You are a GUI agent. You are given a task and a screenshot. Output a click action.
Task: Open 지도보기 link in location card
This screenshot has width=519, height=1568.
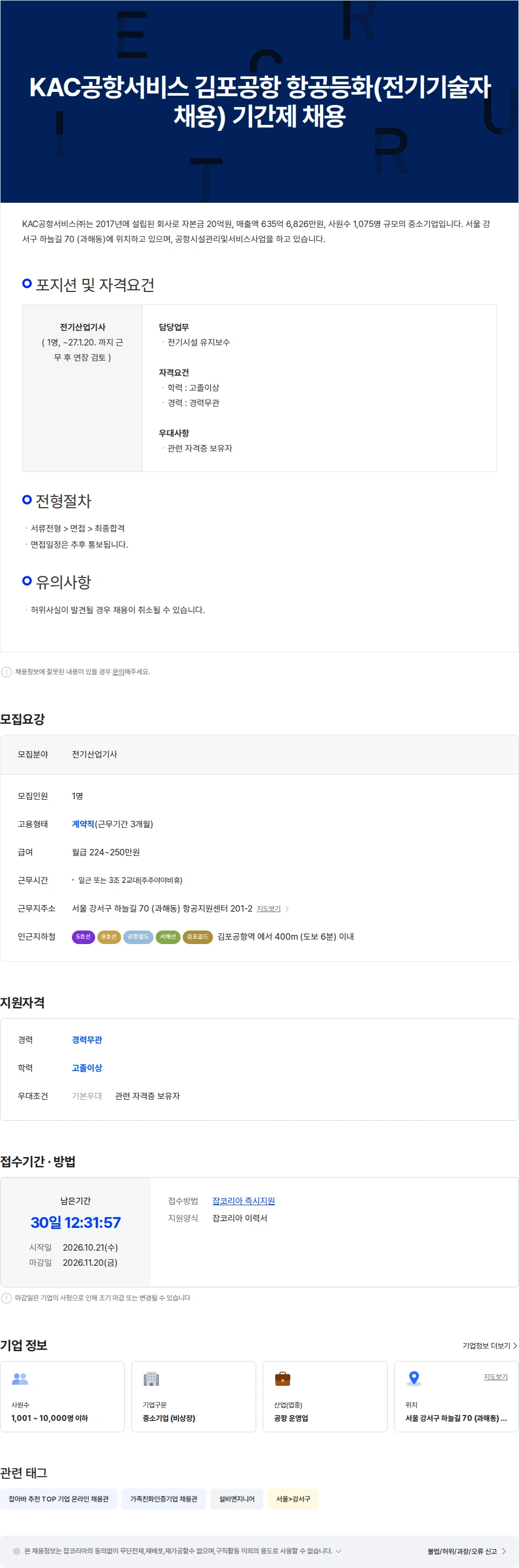(x=495, y=1376)
